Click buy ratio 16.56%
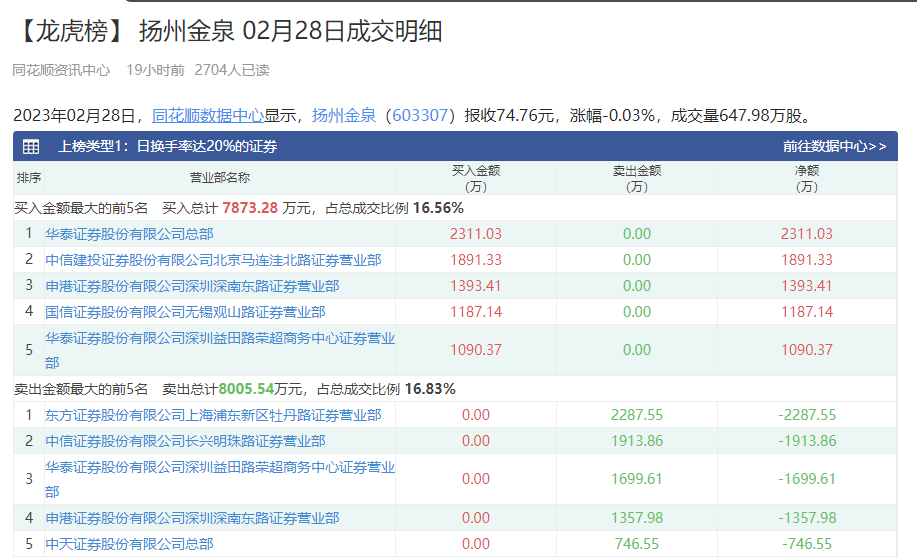Image resolution: width=917 pixels, height=558 pixels. tap(438, 208)
